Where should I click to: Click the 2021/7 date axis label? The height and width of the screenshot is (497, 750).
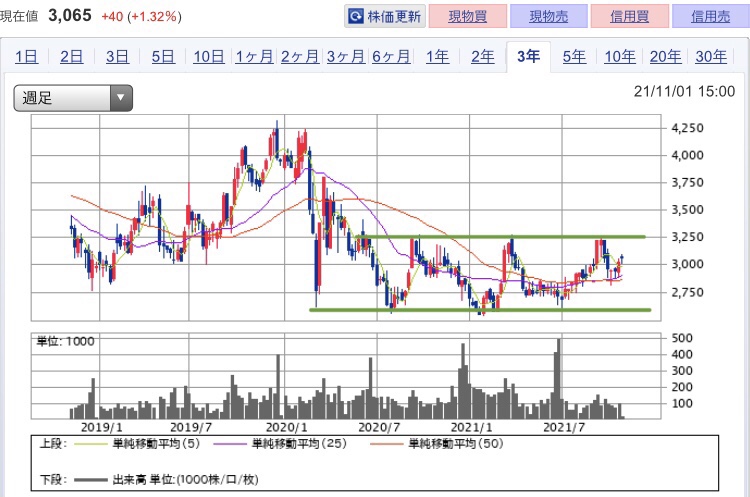564,427
